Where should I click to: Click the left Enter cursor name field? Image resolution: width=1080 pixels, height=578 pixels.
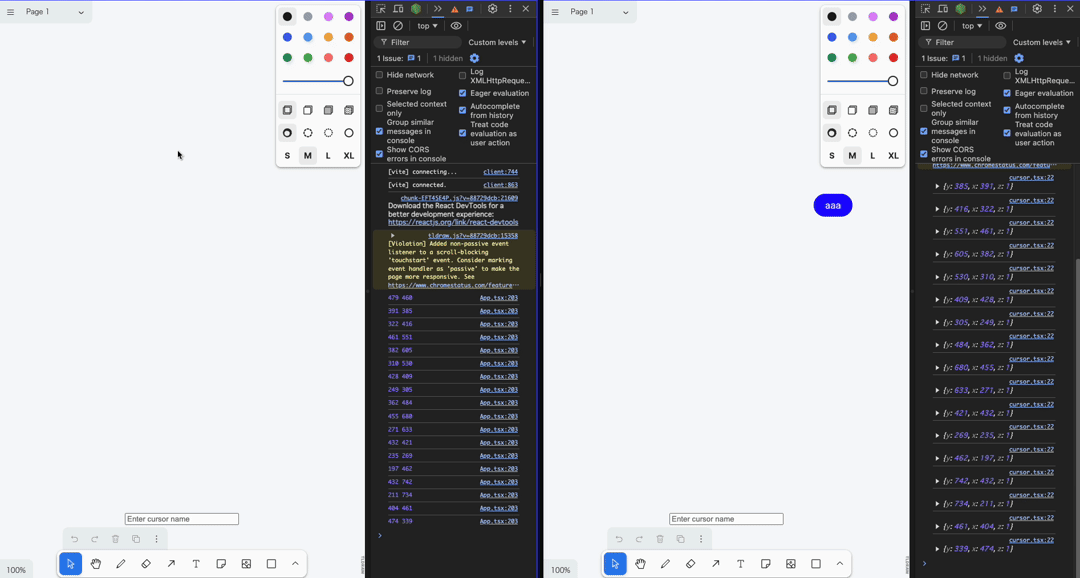coord(182,519)
